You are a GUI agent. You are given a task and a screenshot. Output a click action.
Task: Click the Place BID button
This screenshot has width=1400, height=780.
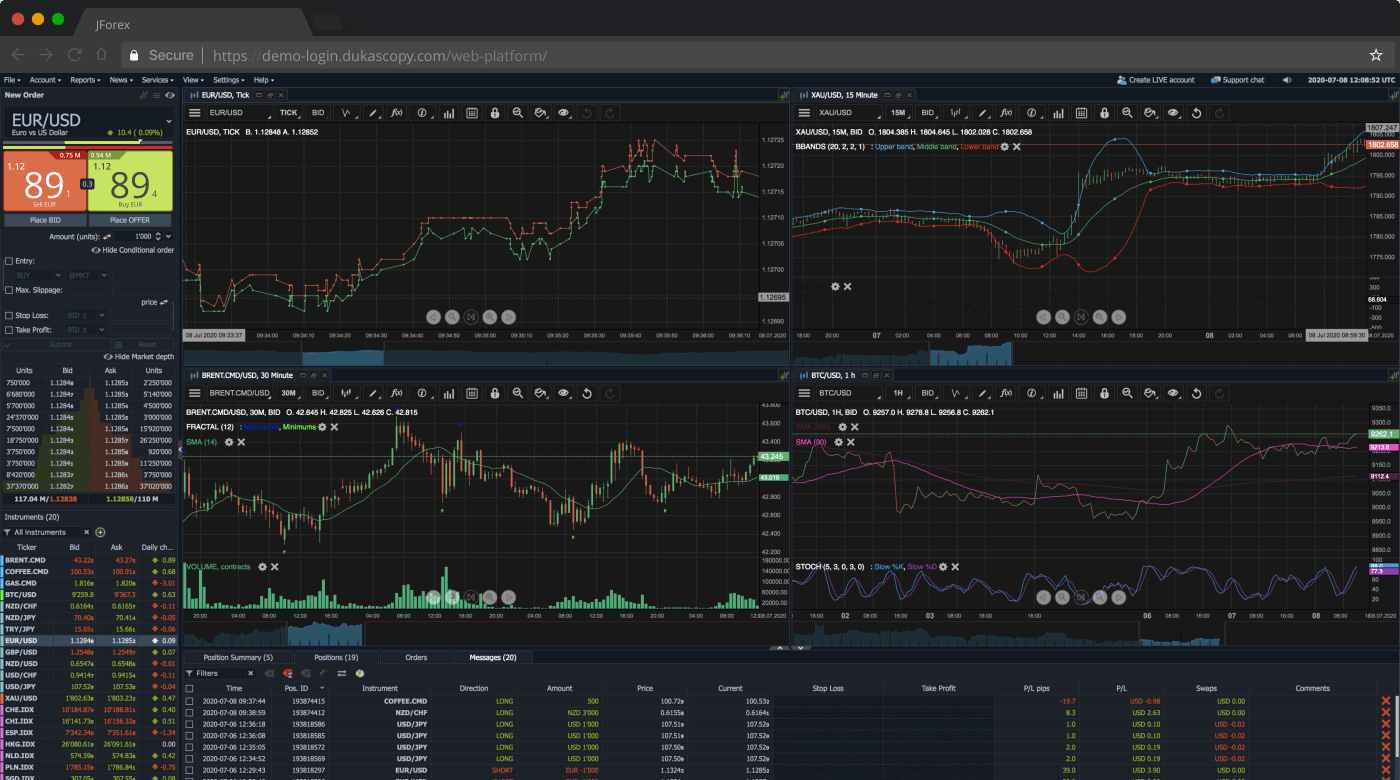point(45,220)
